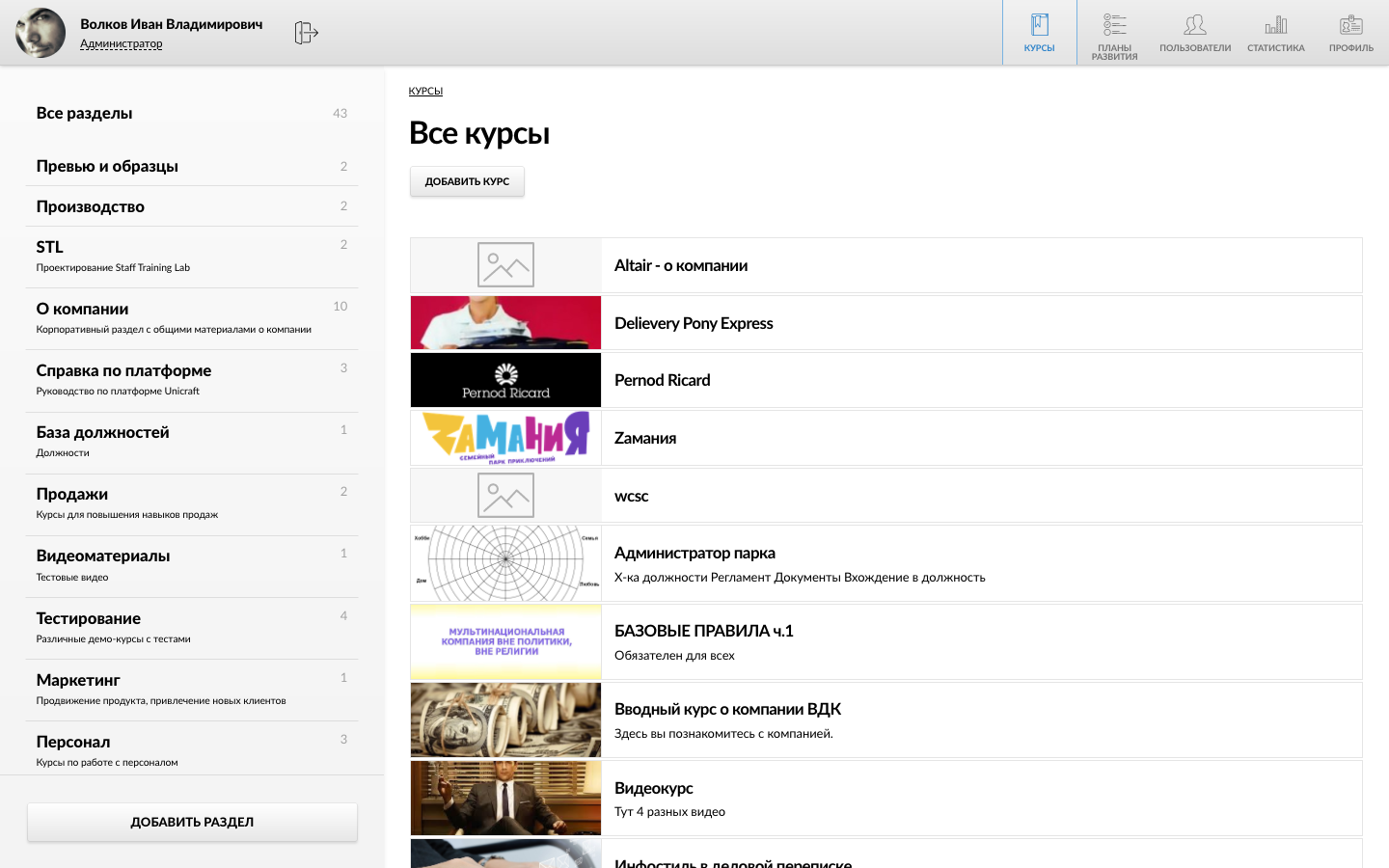Click the Zамания course thumbnail
The image size is (1389, 868).
point(505,438)
